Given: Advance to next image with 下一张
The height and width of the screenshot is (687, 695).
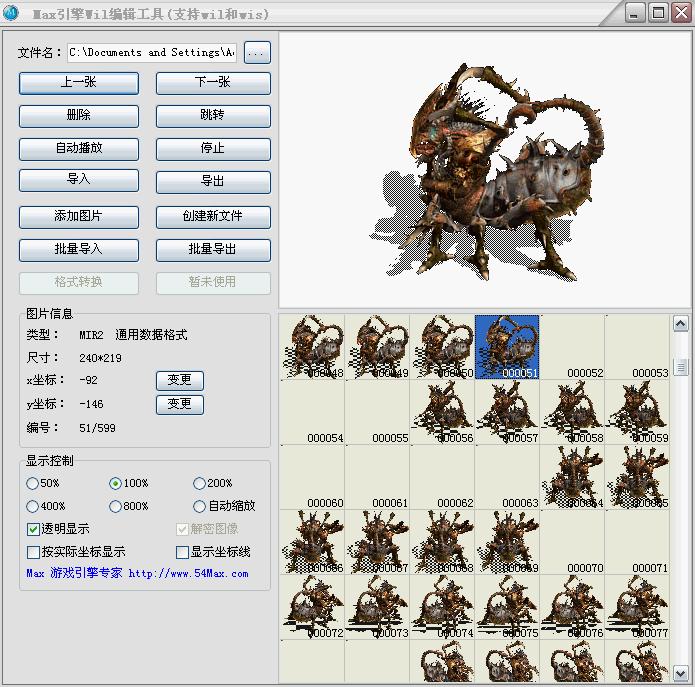Looking at the screenshot, I should (213, 83).
